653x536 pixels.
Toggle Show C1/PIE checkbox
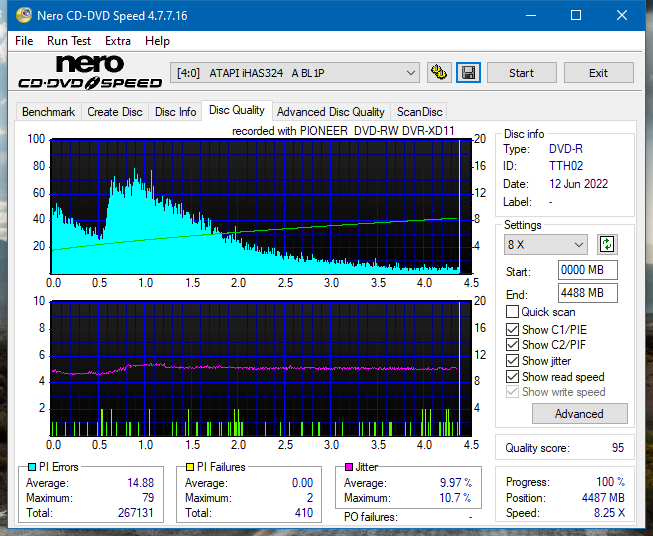click(512, 329)
